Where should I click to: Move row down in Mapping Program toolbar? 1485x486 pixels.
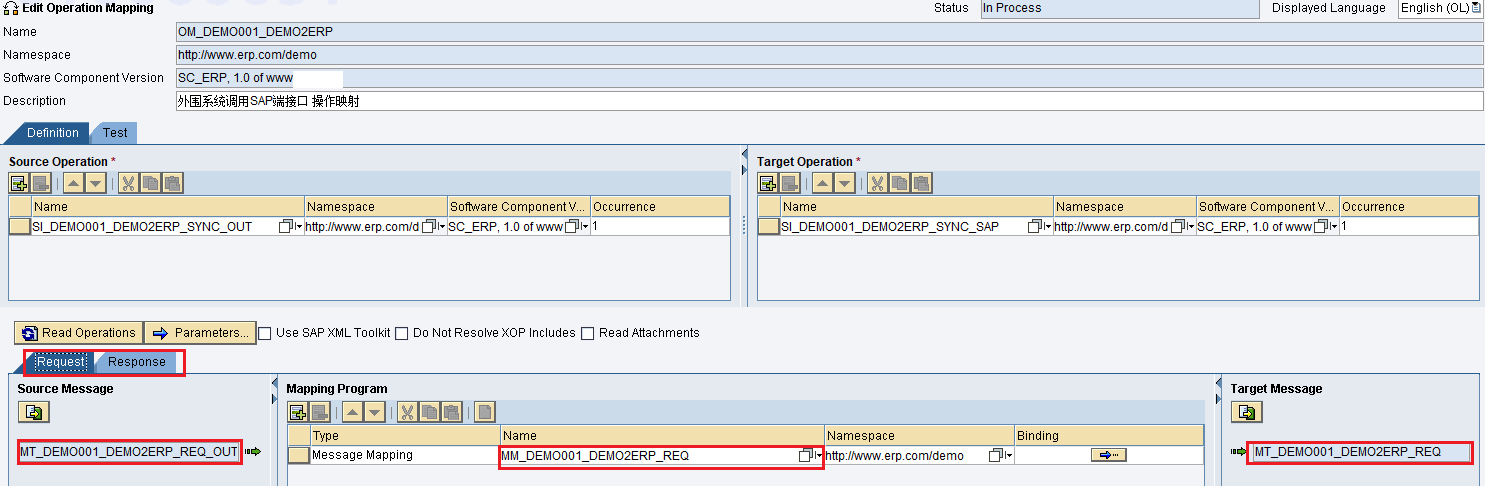click(x=374, y=412)
